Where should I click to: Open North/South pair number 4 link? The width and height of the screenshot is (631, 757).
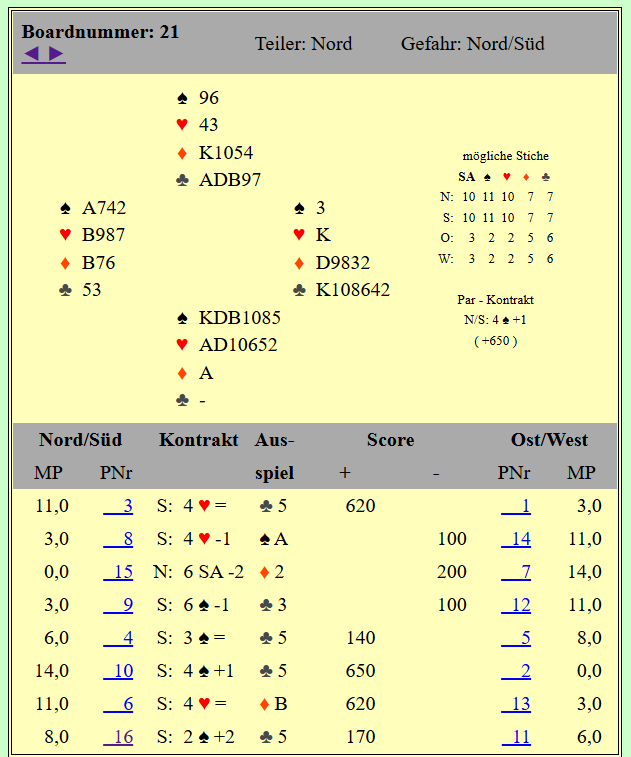click(x=119, y=638)
